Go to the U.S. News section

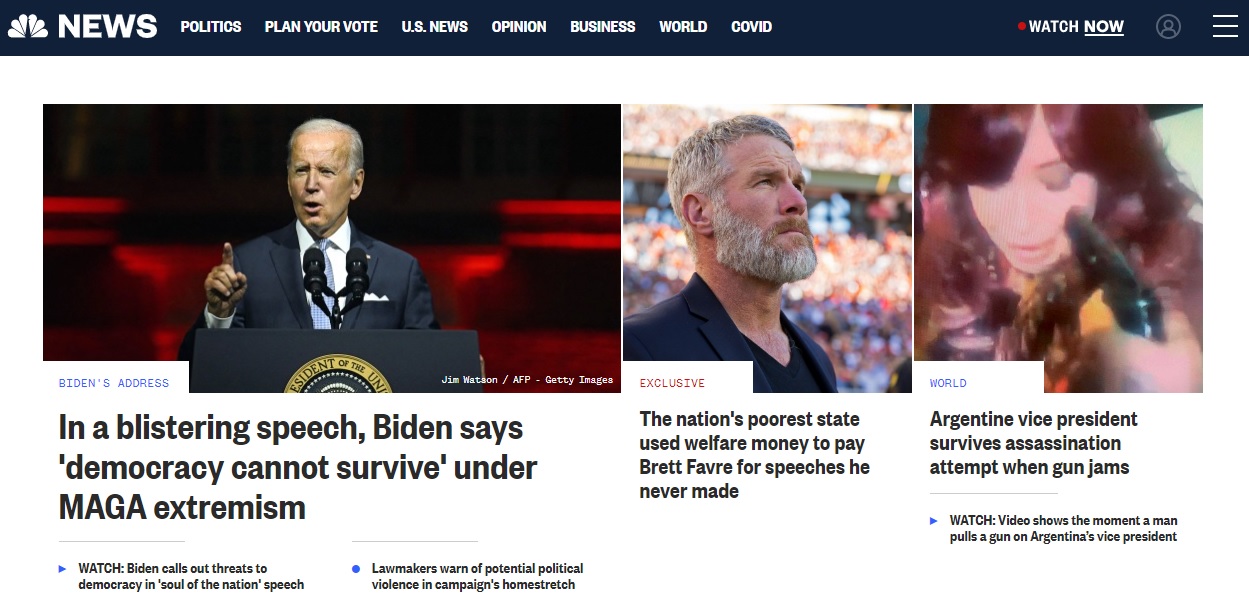click(435, 27)
